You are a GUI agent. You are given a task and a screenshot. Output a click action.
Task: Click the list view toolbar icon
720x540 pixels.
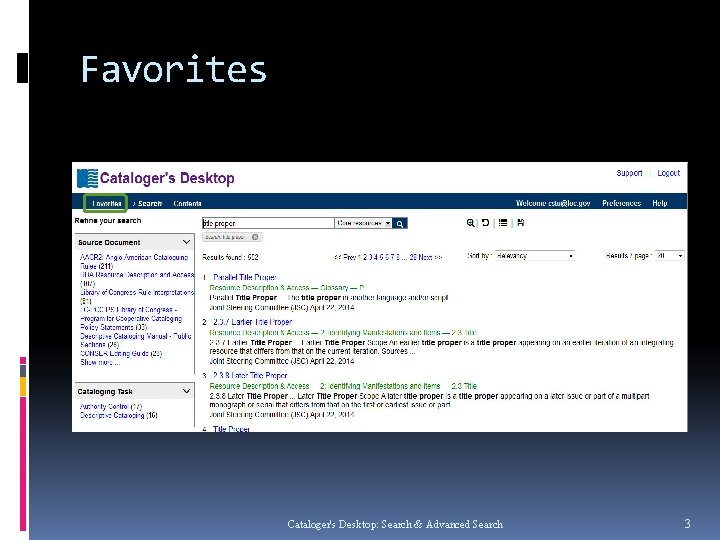point(503,223)
